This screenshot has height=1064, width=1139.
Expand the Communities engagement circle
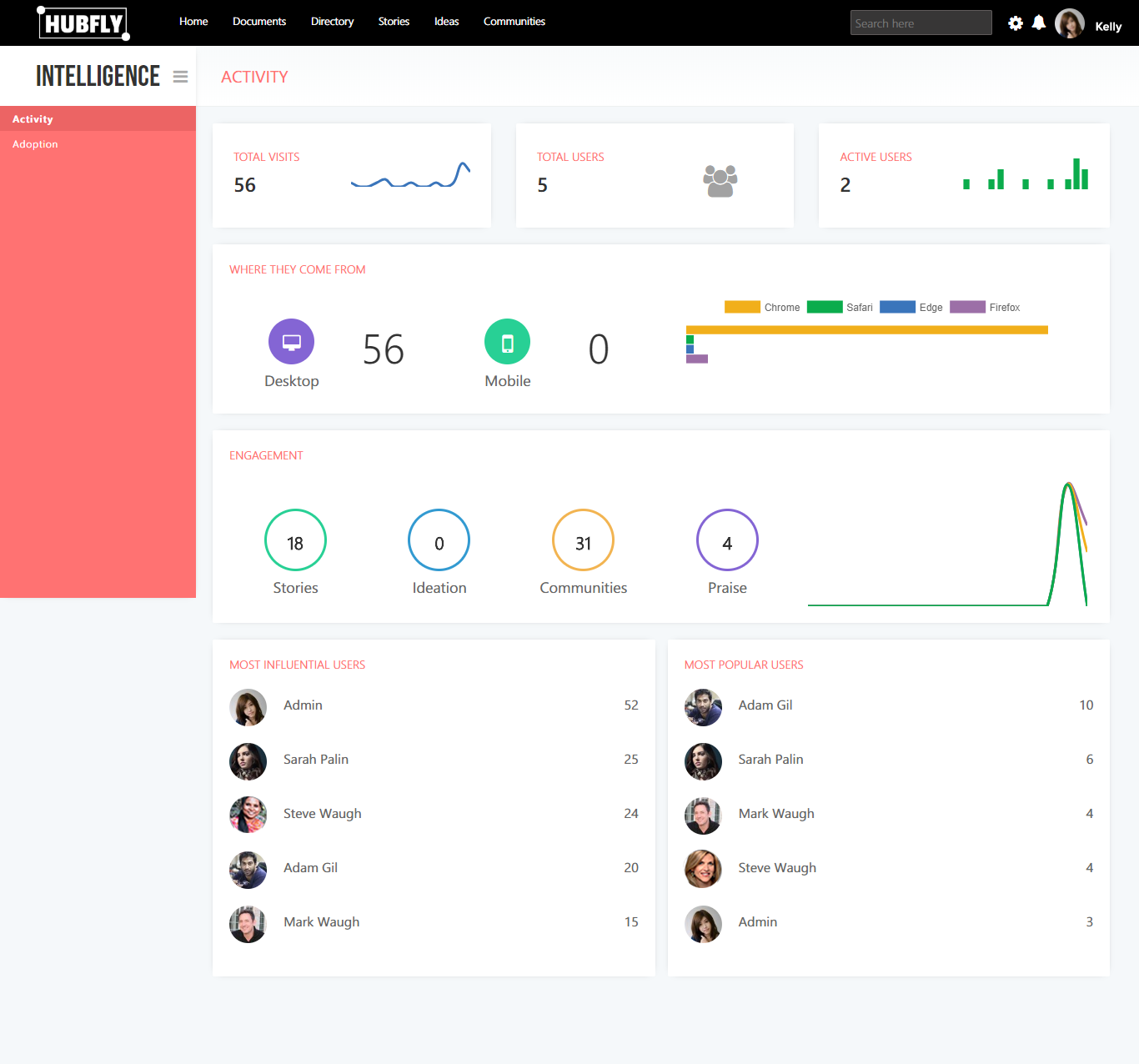click(583, 540)
